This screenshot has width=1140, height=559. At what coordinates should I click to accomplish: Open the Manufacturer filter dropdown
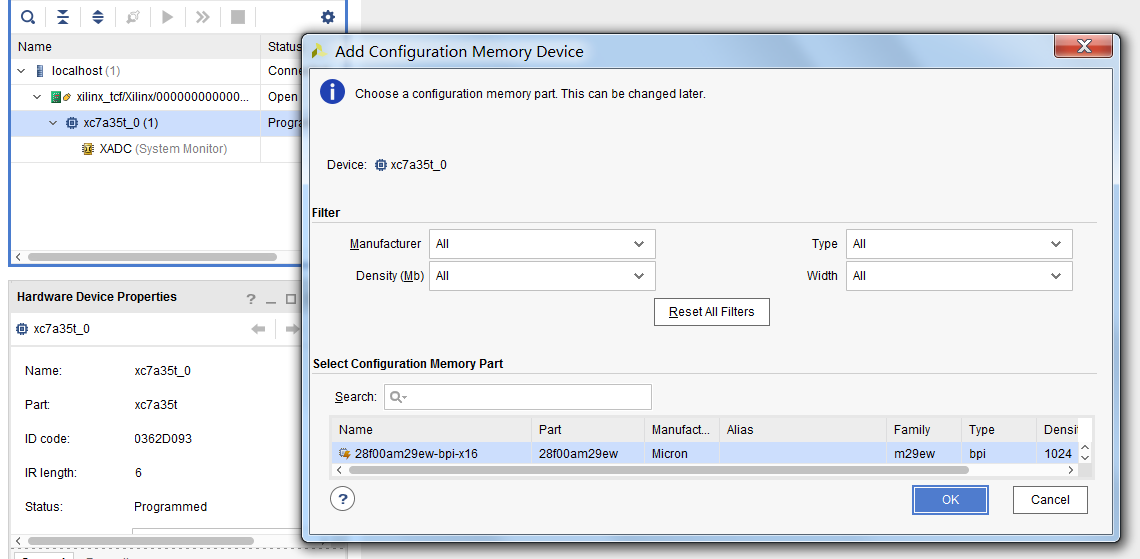(542, 244)
